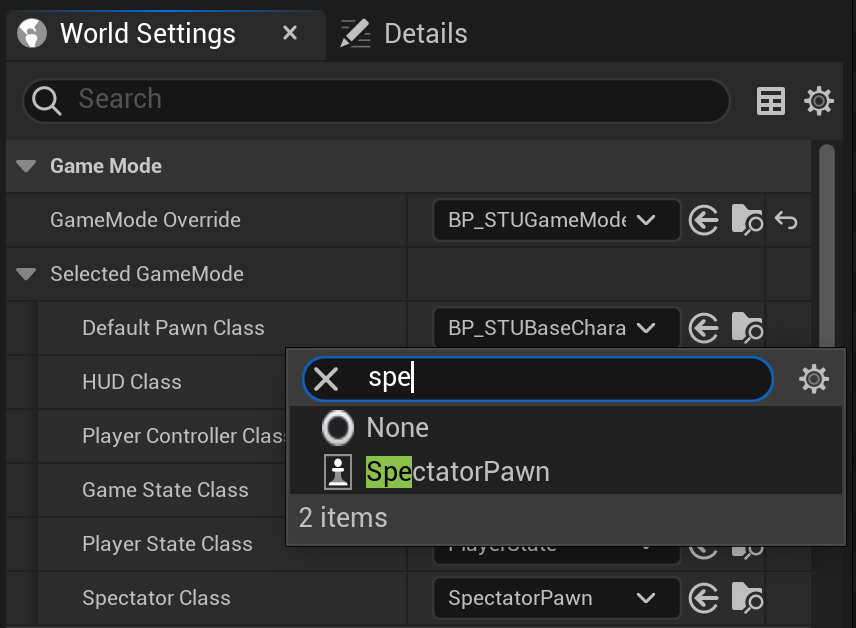856x628 pixels.
Task: Use selected asset for Spectator Class
Action: 703,598
